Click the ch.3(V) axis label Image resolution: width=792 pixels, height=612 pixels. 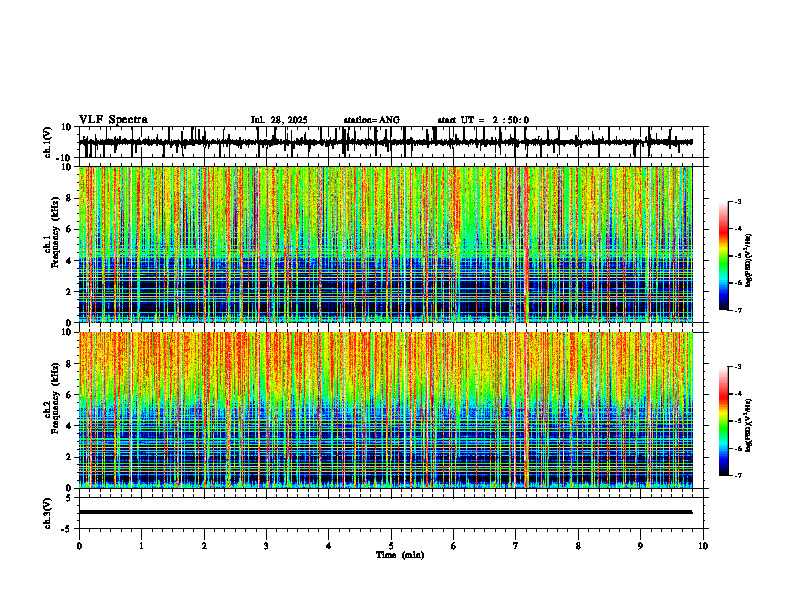tap(48, 513)
